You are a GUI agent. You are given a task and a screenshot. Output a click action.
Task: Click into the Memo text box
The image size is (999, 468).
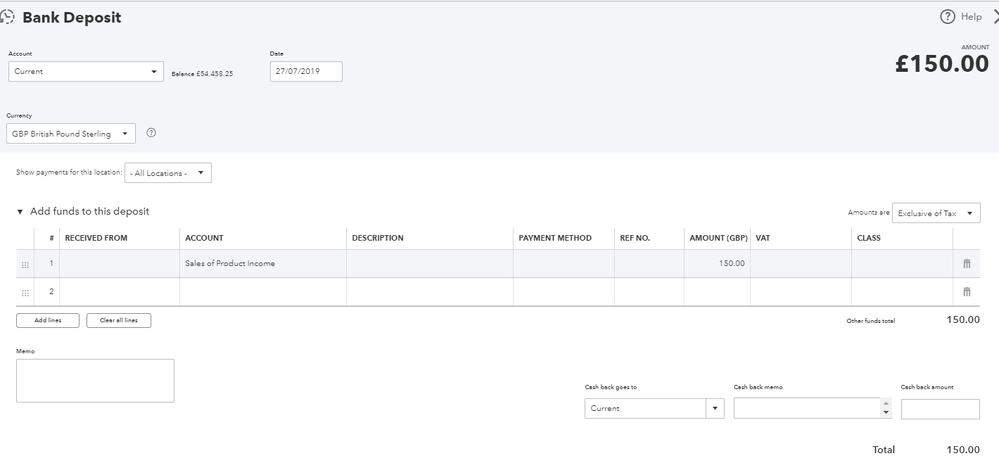95,380
